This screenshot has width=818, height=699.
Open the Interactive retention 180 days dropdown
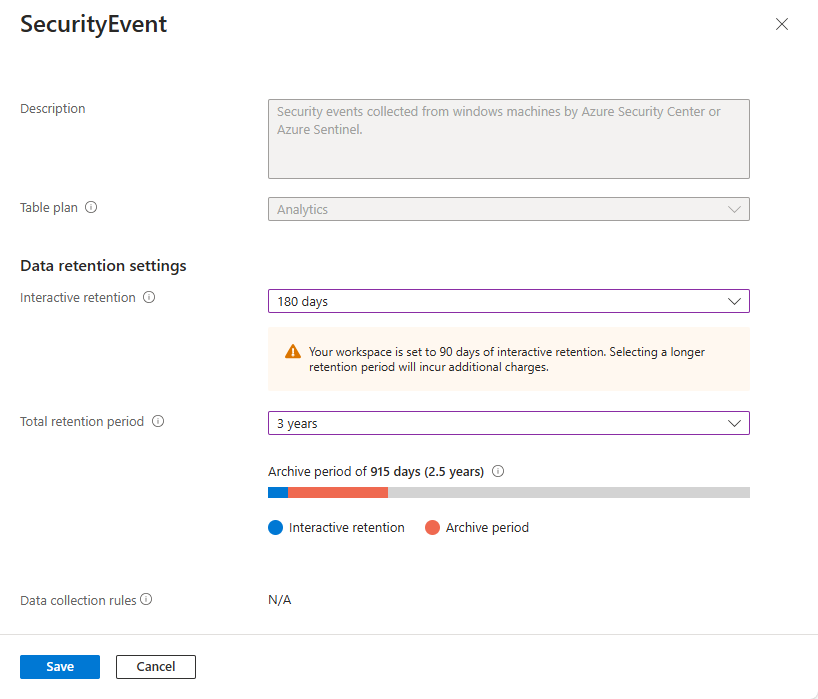508,301
